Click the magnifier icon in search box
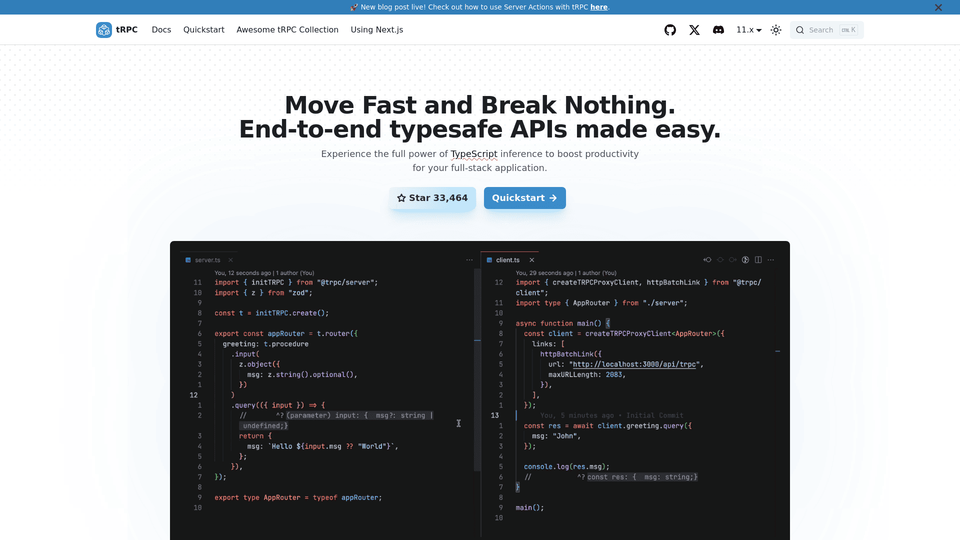The image size is (960, 540). pyautogui.click(x=800, y=30)
